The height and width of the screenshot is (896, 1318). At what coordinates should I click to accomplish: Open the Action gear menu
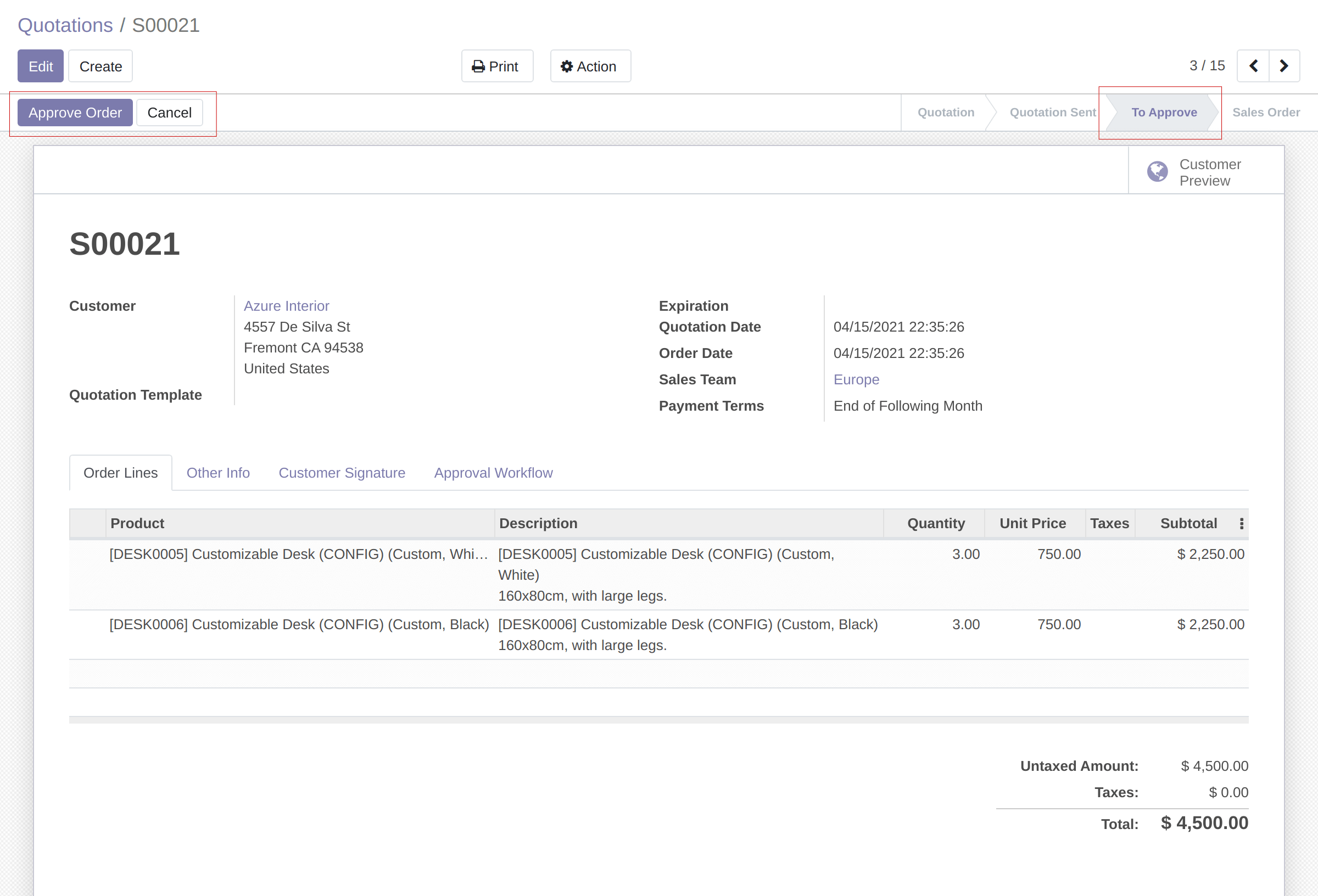pos(590,66)
